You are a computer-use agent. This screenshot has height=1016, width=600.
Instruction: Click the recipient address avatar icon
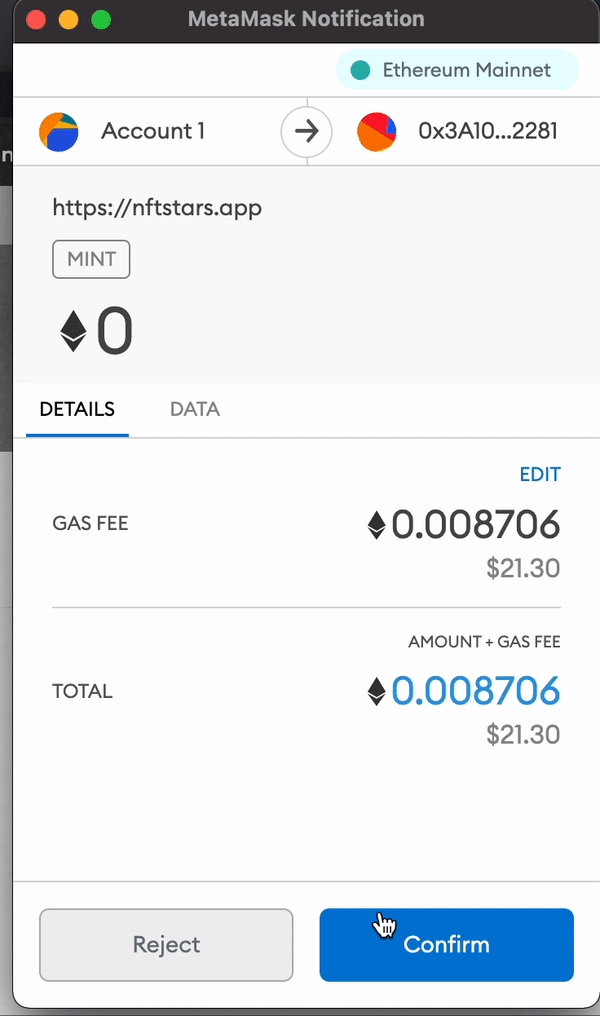tap(377, 132)
